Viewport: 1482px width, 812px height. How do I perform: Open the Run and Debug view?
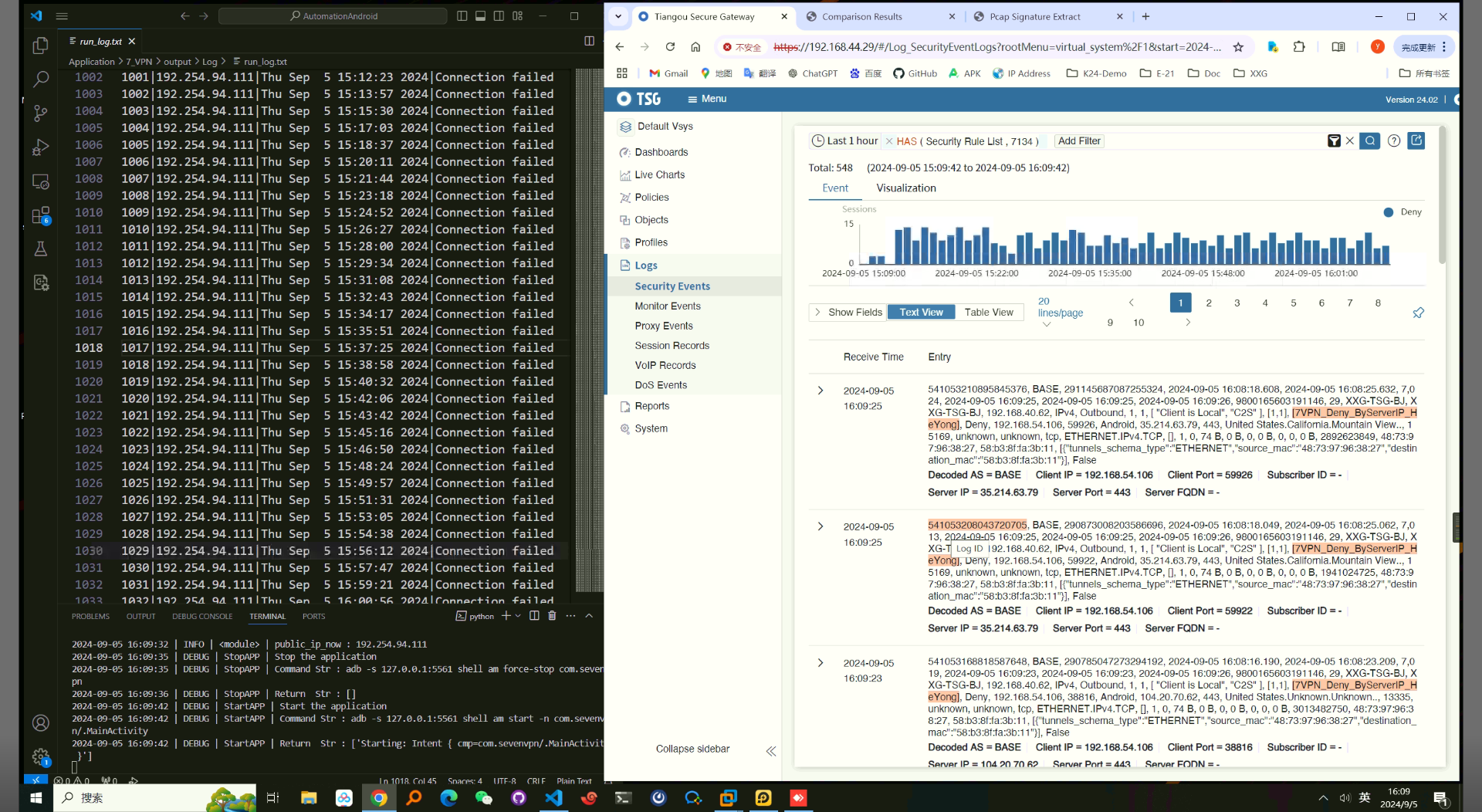[x=41, y=147]
